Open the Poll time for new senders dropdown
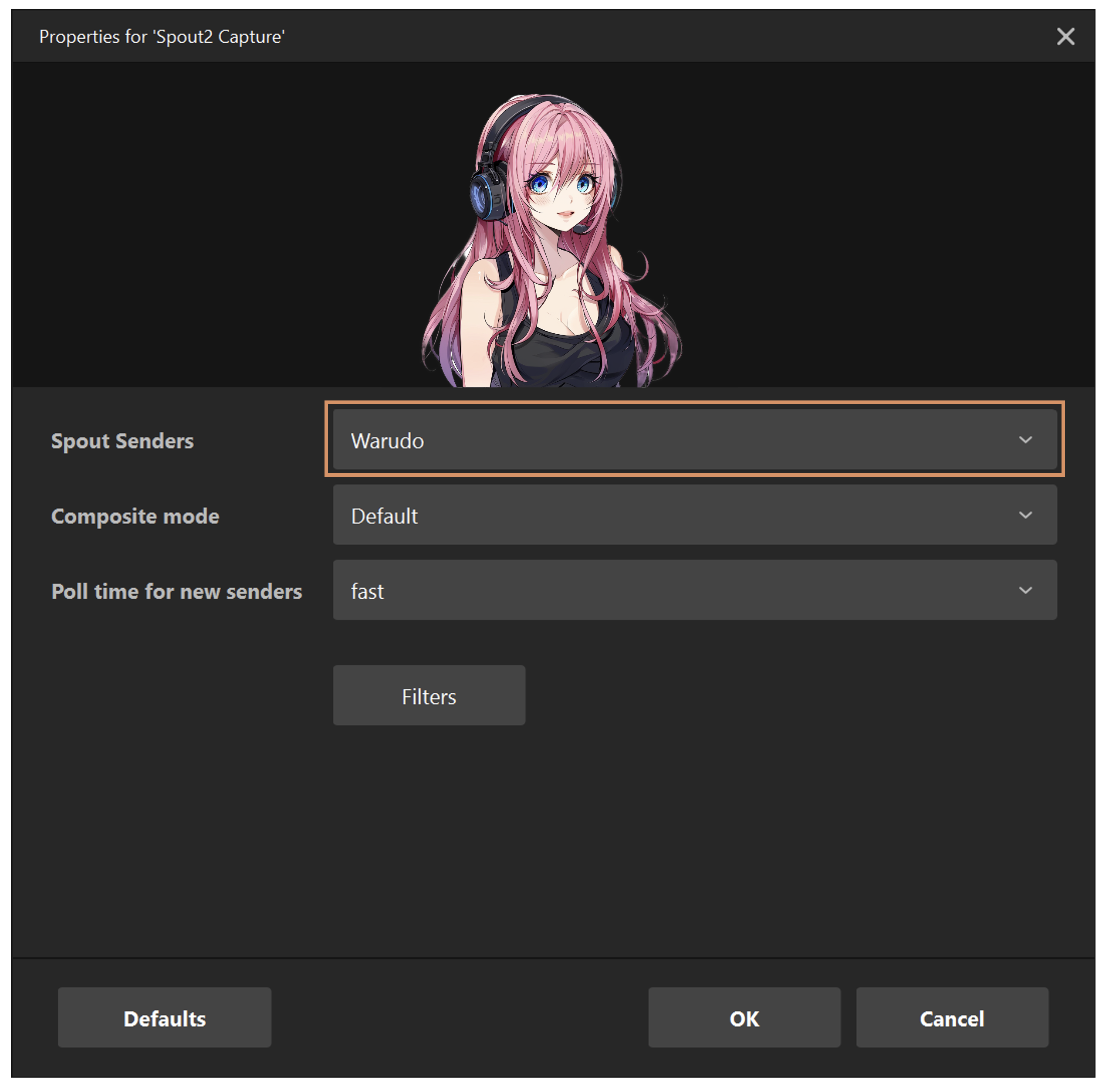Image resolution: width=1109 pixels, height=1092 pixels. click(x=694, y=590)
